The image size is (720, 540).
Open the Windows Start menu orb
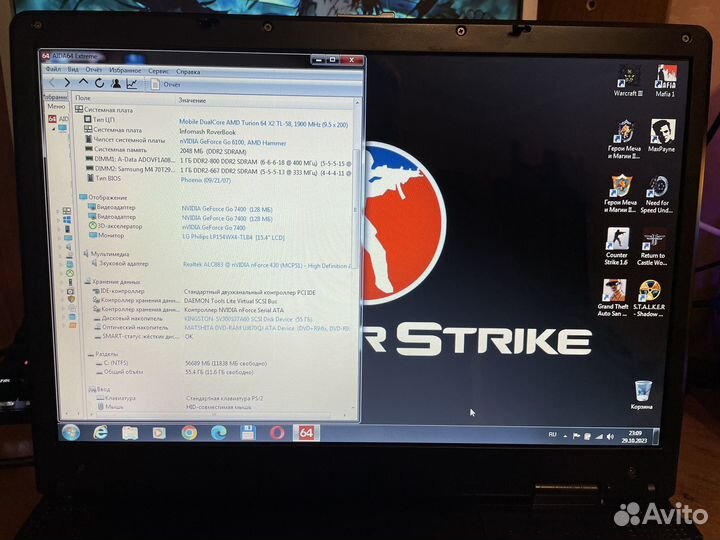(71, 432)
